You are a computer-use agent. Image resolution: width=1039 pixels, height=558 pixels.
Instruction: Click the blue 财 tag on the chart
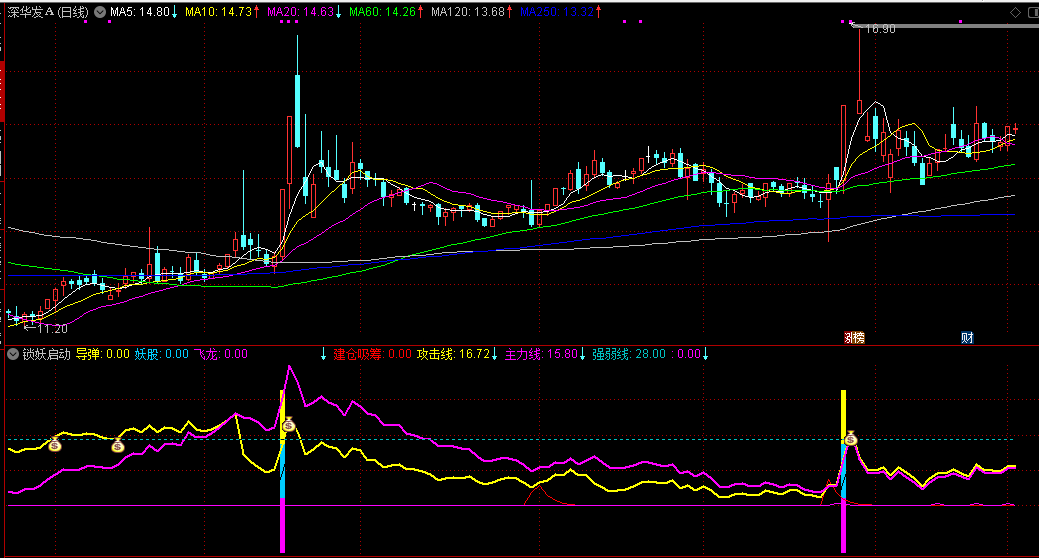[967, 337]
